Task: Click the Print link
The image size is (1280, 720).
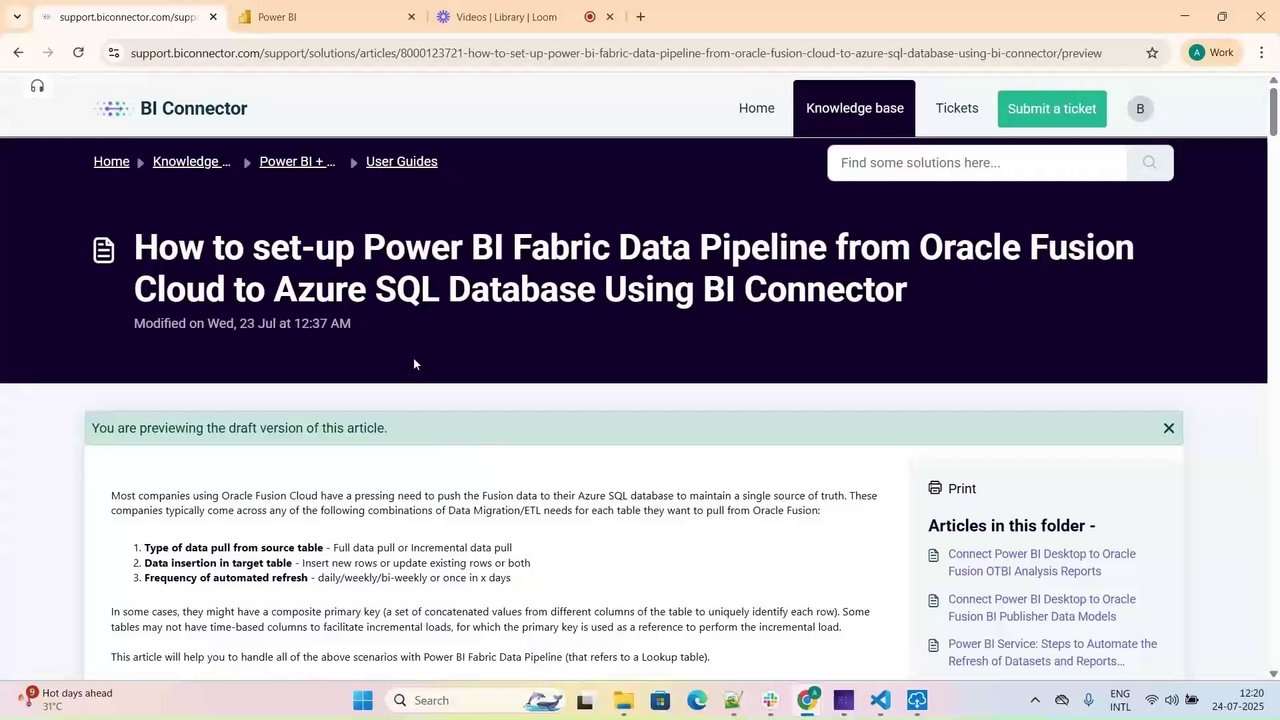Action: [x=962, y=488]
